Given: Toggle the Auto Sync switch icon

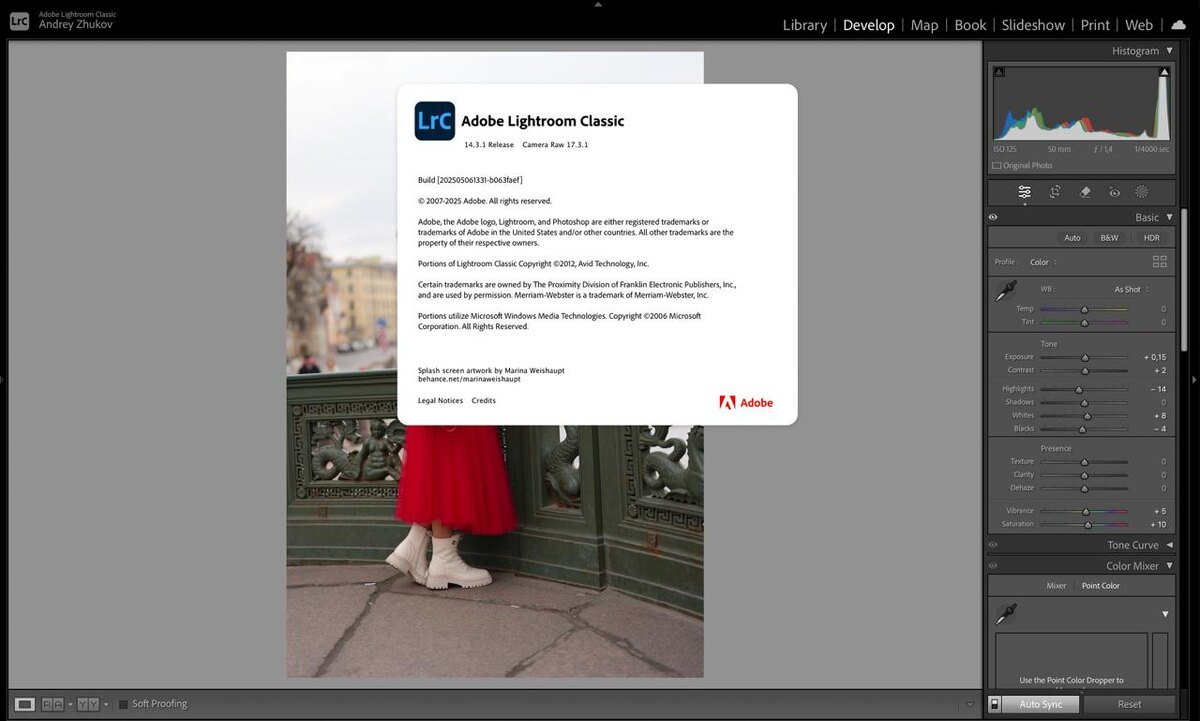Looking at the screenshot, I should click(994, 704).
